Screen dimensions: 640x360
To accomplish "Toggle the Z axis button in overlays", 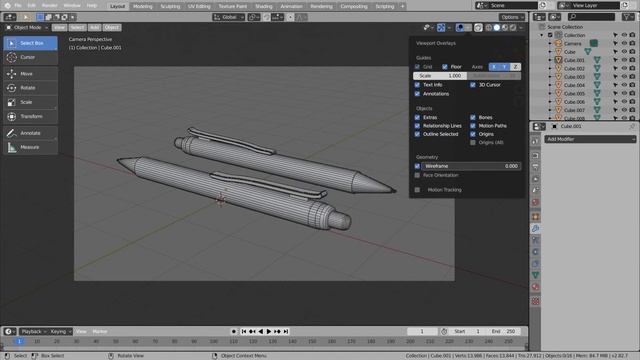I will 516,67.
